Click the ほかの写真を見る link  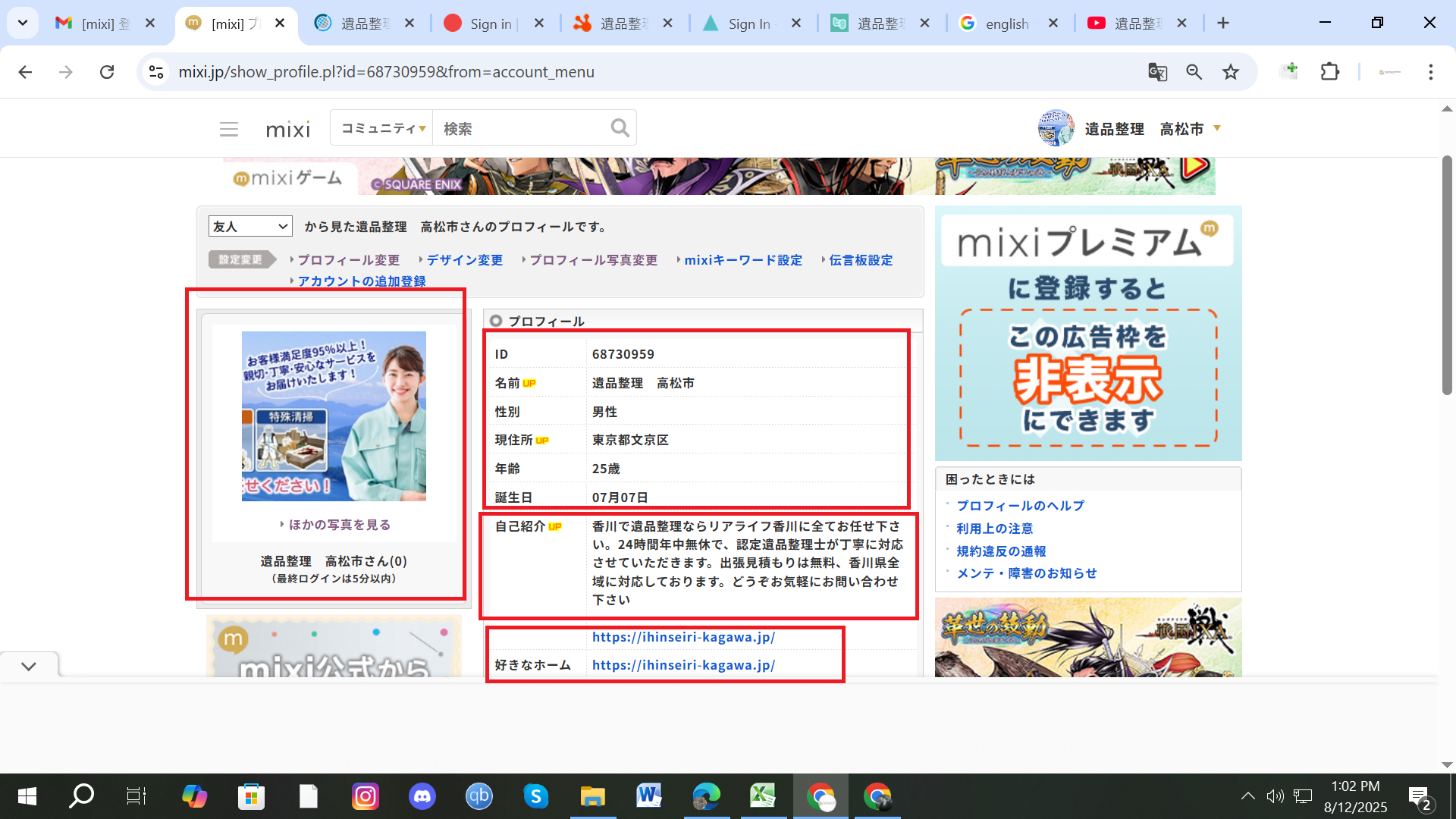pos(339,525)
